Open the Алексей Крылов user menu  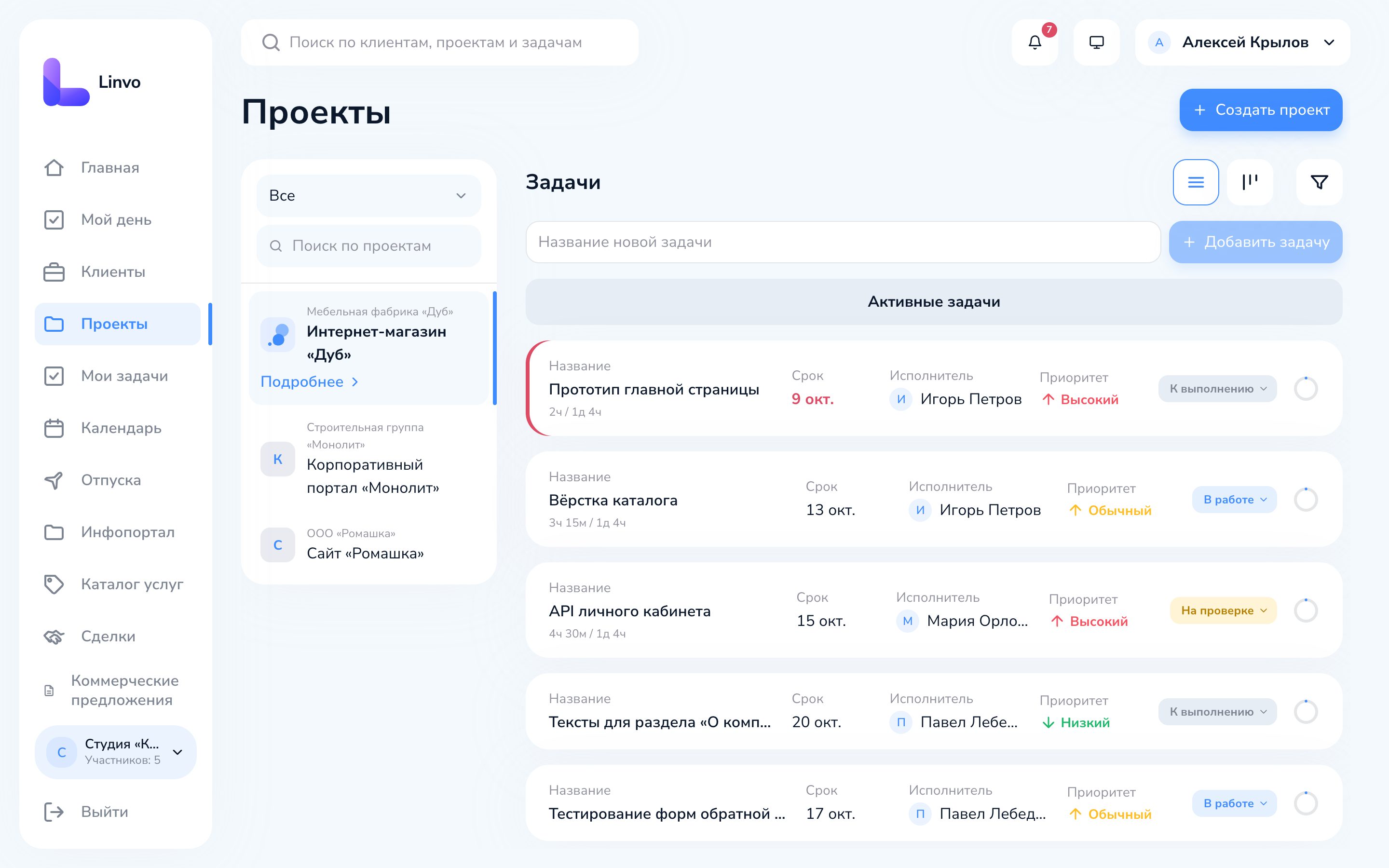click(x=1242, y=42)
